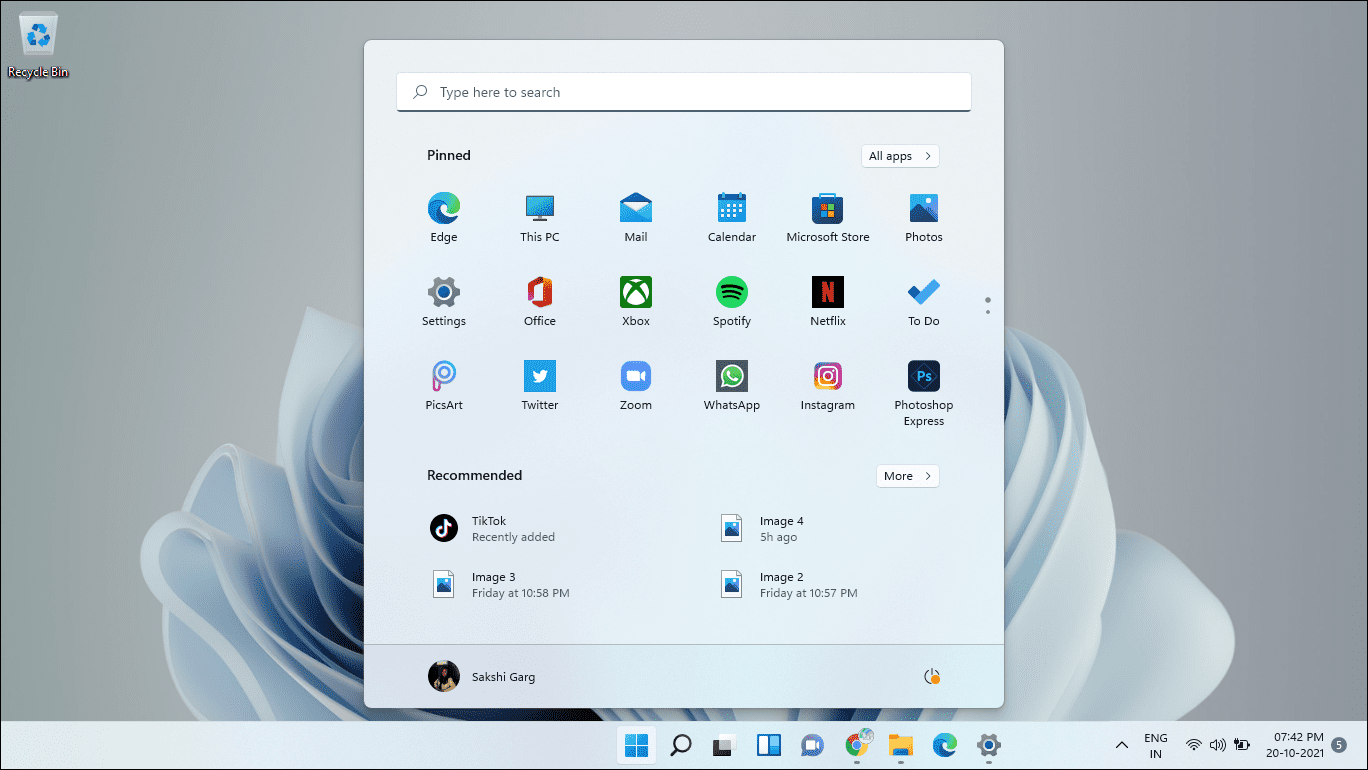Viewport: 1368px width, 770px height.
Task: Open the Xbox app
Action: pyautogui.click(x=635, y=295)
